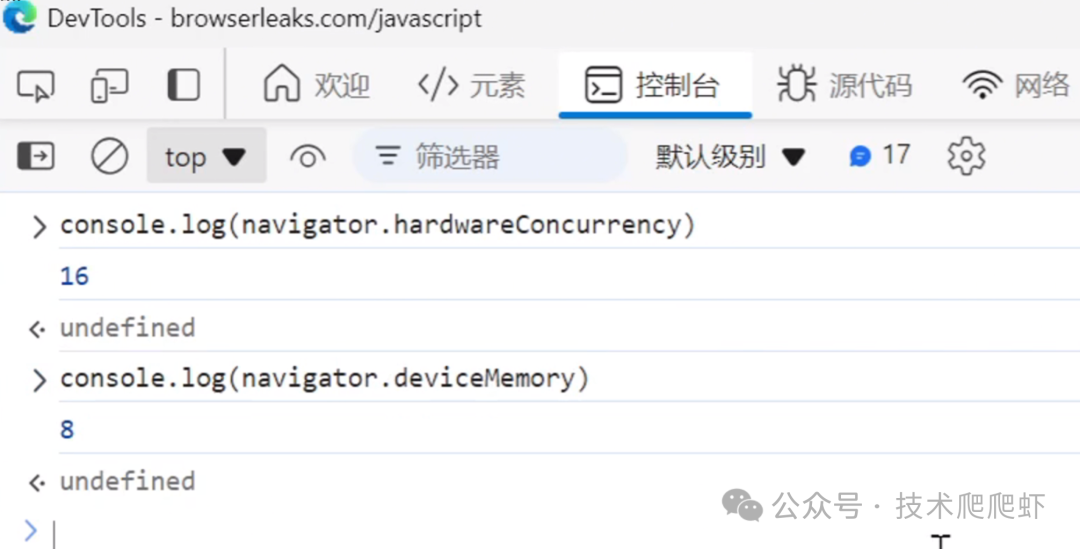Switch to the Elements (元素) tab
This screenshot has width=1080, height=549.
point(471,86)
